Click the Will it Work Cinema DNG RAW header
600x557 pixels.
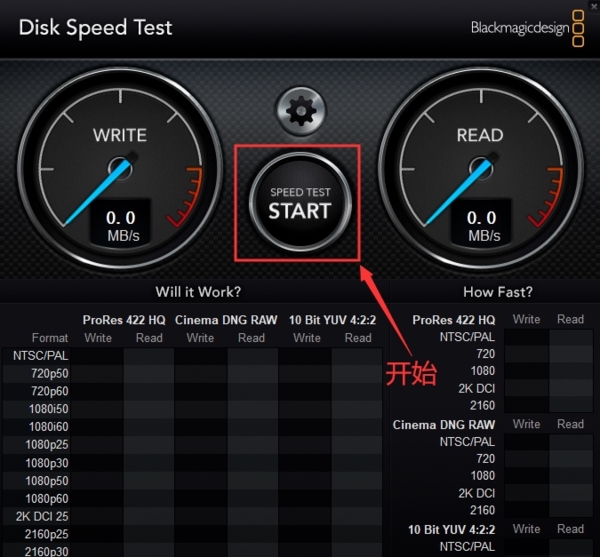coord(226,320)
